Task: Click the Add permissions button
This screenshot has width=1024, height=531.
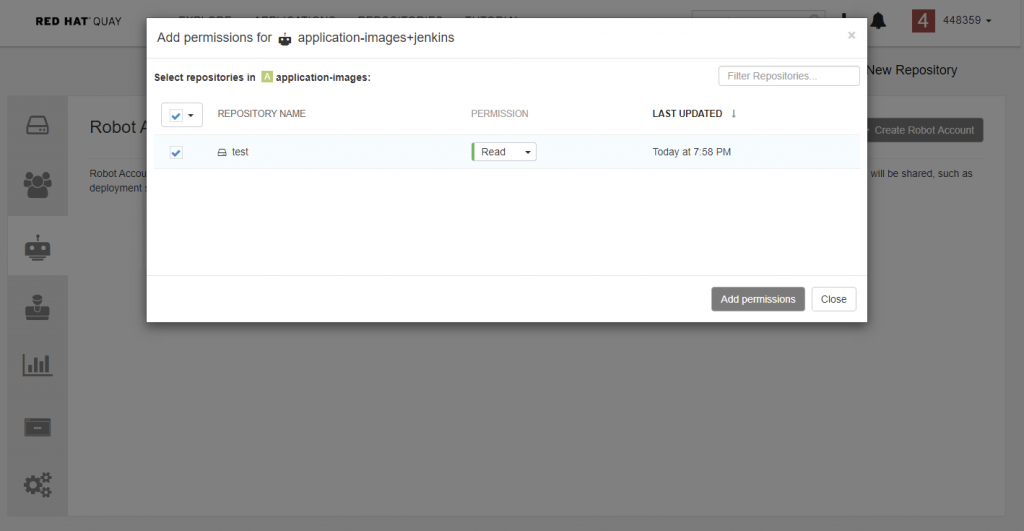Action: 758,299
